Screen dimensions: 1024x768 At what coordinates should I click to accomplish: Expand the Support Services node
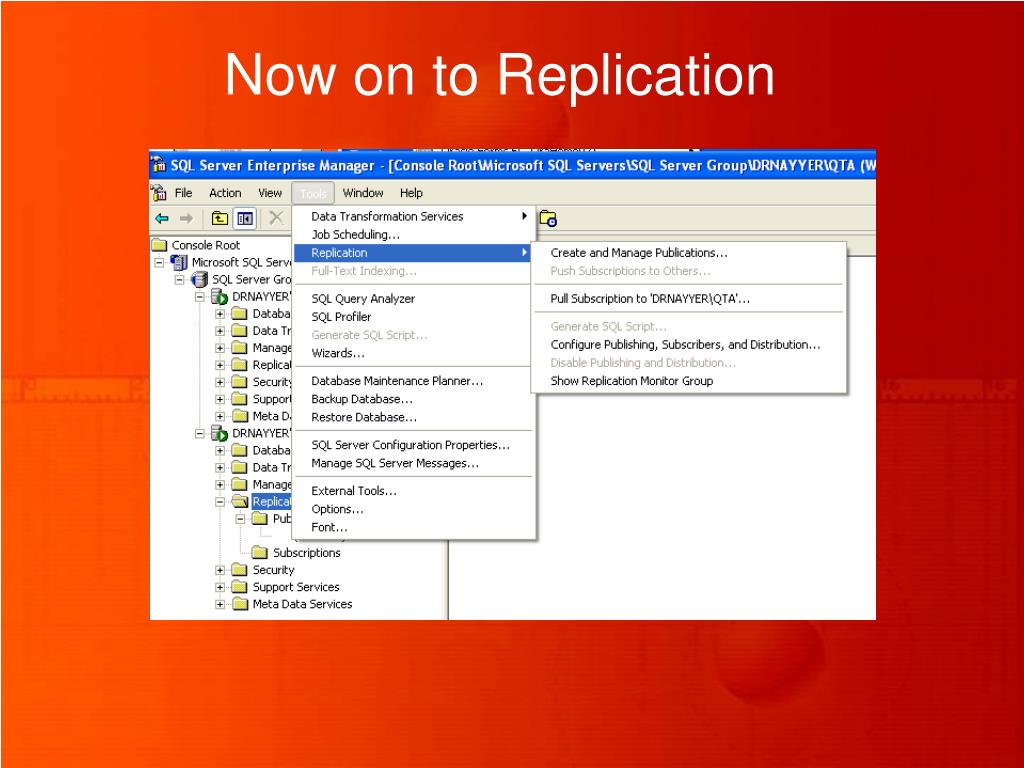tap(220, 587)
